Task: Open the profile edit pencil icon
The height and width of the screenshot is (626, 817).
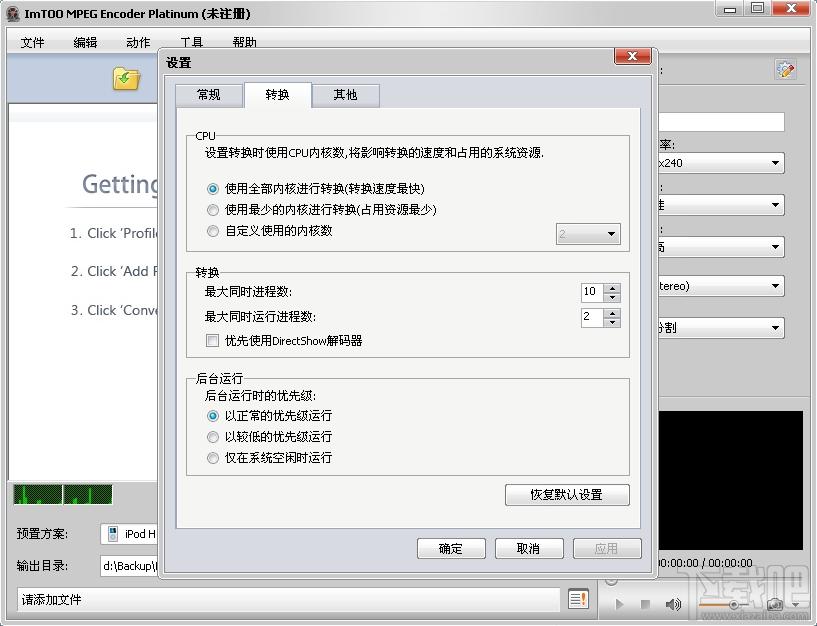Action: (x=785, y=70)
